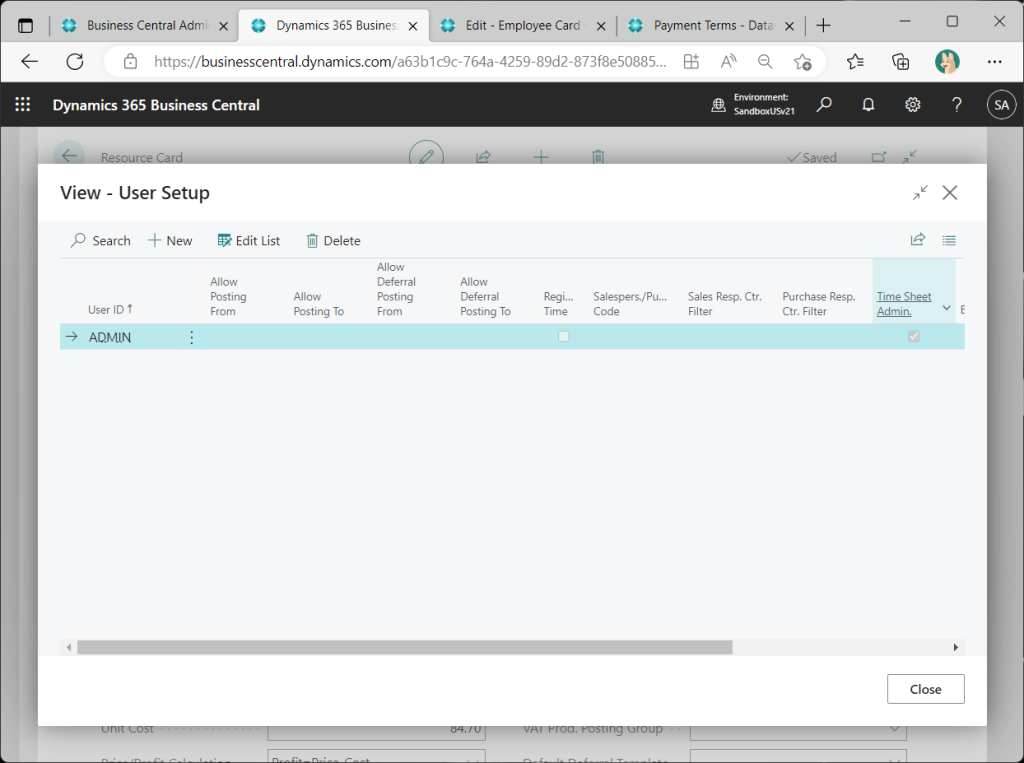This screenshot has width=1024, height=763.
Task: Open the ADMIN row's three-dot menu
Action: (191, 337)
